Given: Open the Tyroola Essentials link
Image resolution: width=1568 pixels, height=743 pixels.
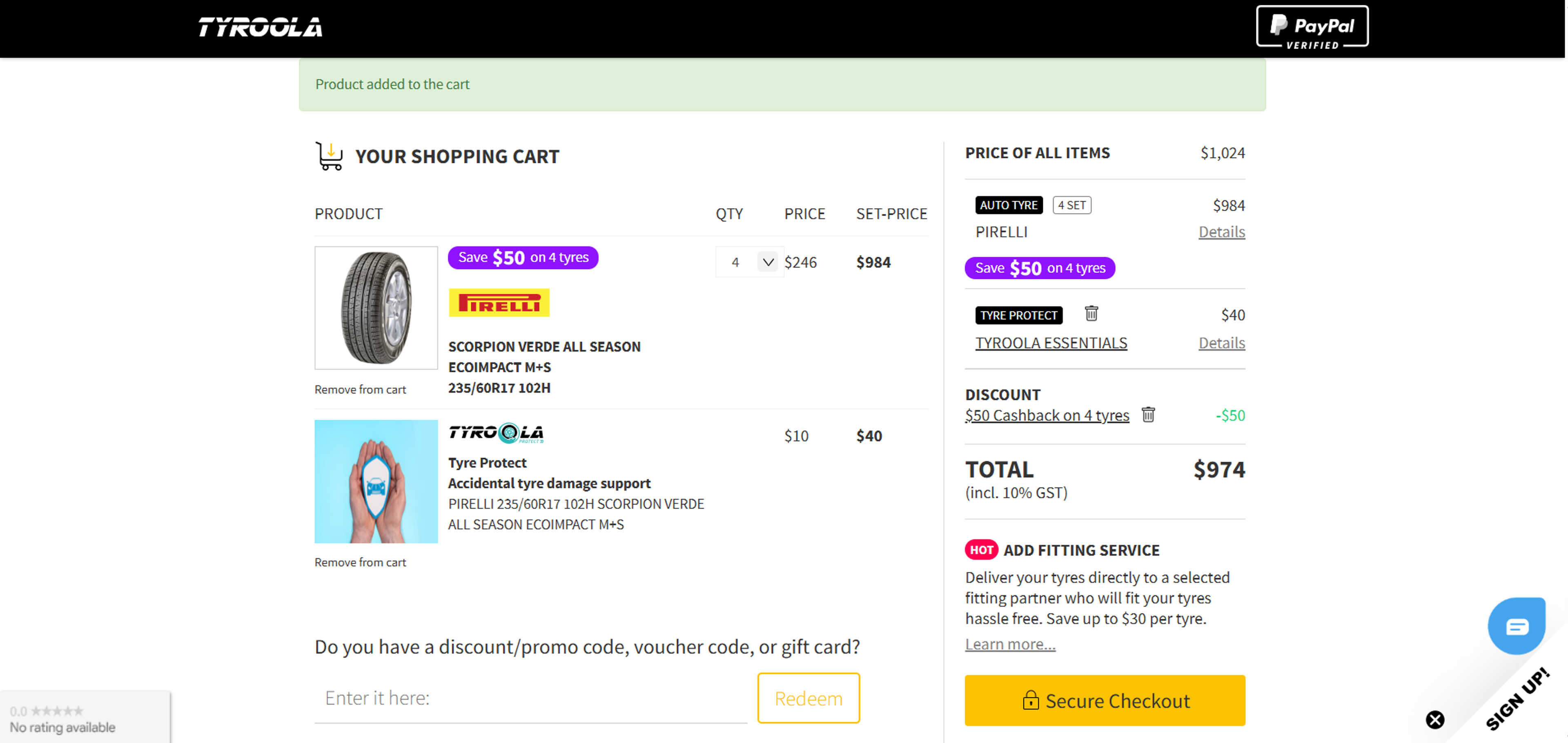Looking at the screenshot, I should pyautogui.click(x=1051, y=343).
